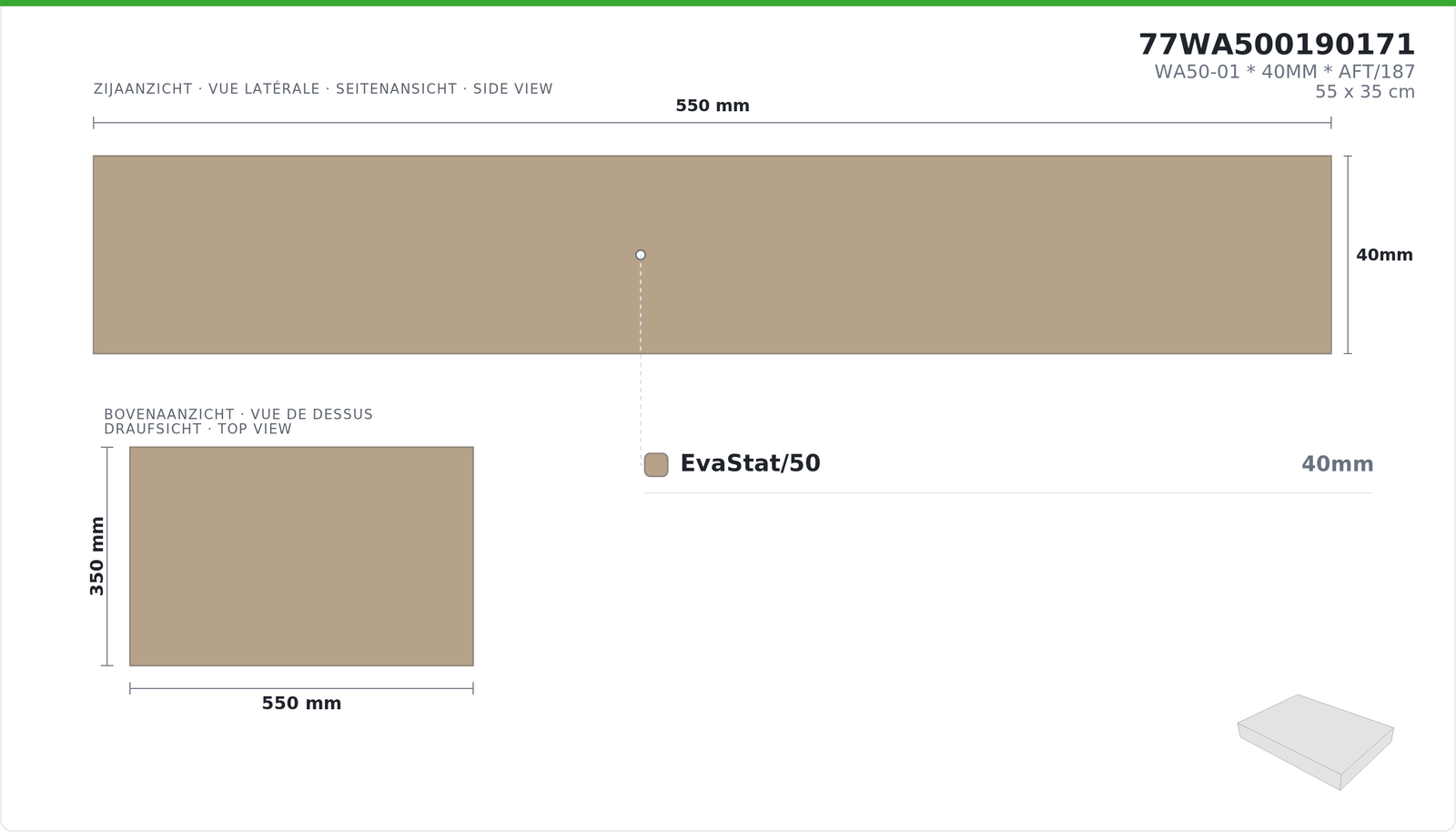Click the ZIJAANZICHT side view heading
This screenshot has width=1456, height=832.
click(x=323, y=89)
